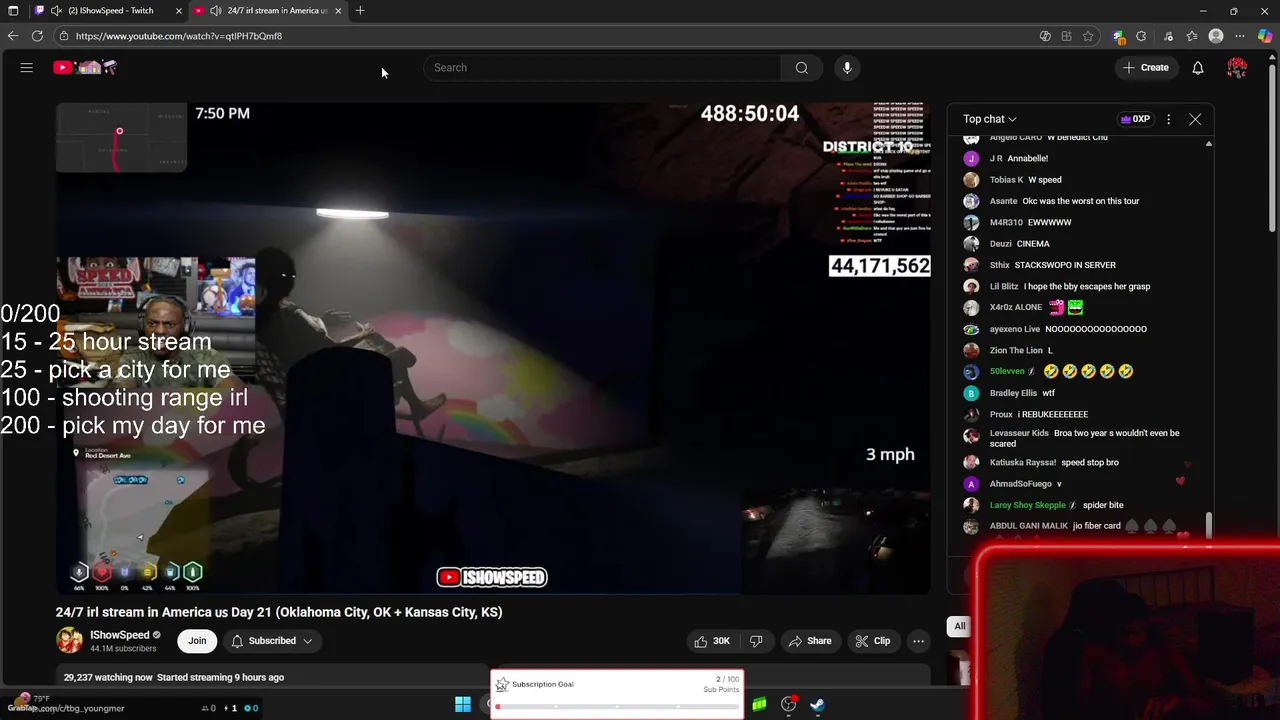This screenshot has width=1280, height=720.
Task: Click the search magnifier button
Action: coord(801,68)
